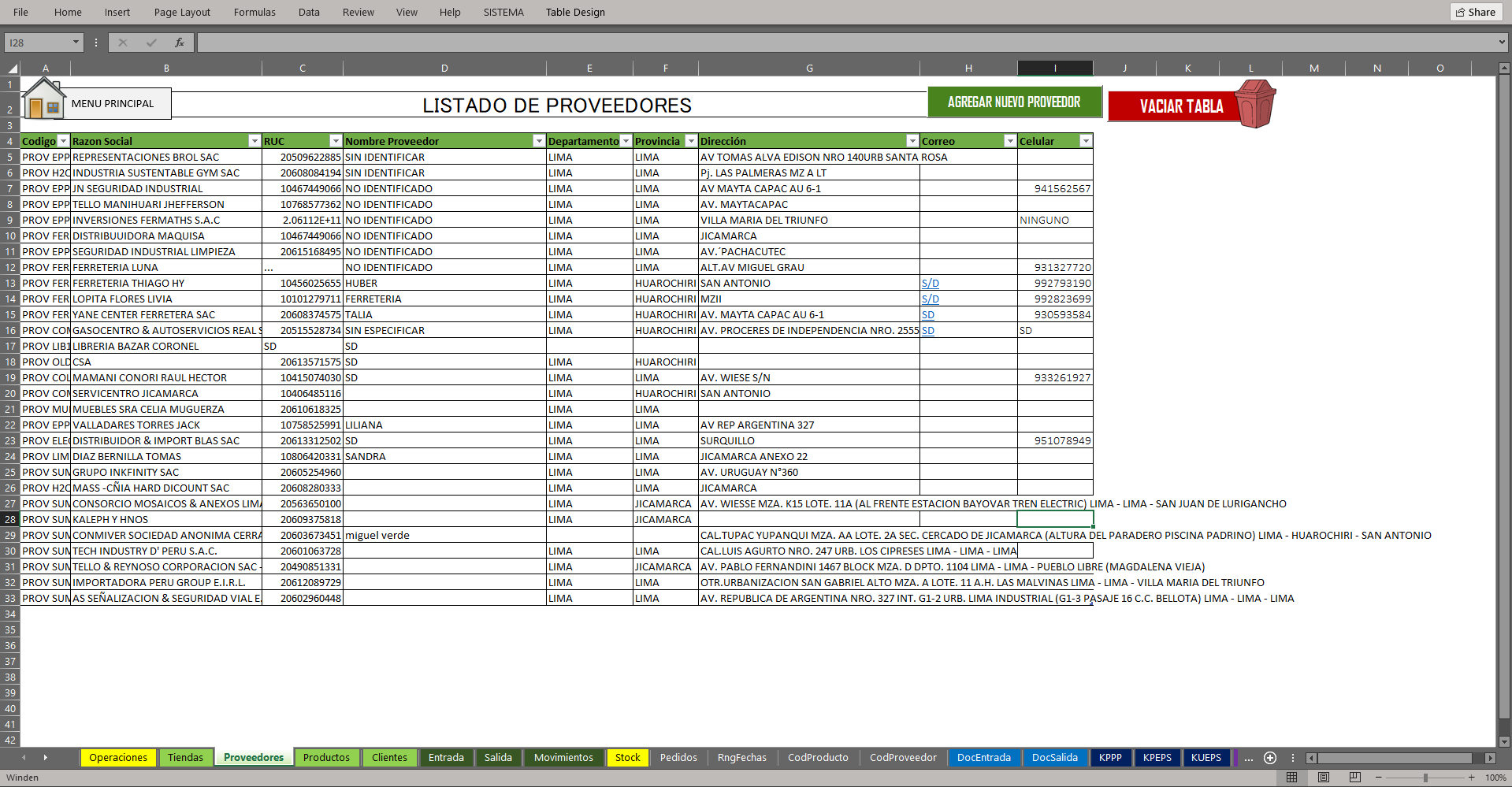The height and width of the screenshot is (787, 1512).
Task: Open Departamento filter dropdown
Action: click(x=626, y=141)
